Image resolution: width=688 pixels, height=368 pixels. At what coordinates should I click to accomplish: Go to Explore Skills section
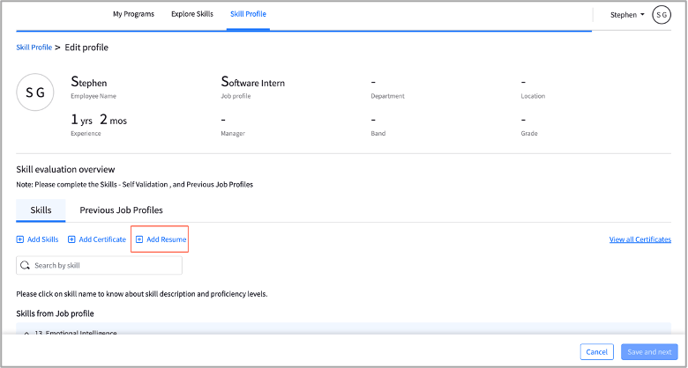pos(192,14)
